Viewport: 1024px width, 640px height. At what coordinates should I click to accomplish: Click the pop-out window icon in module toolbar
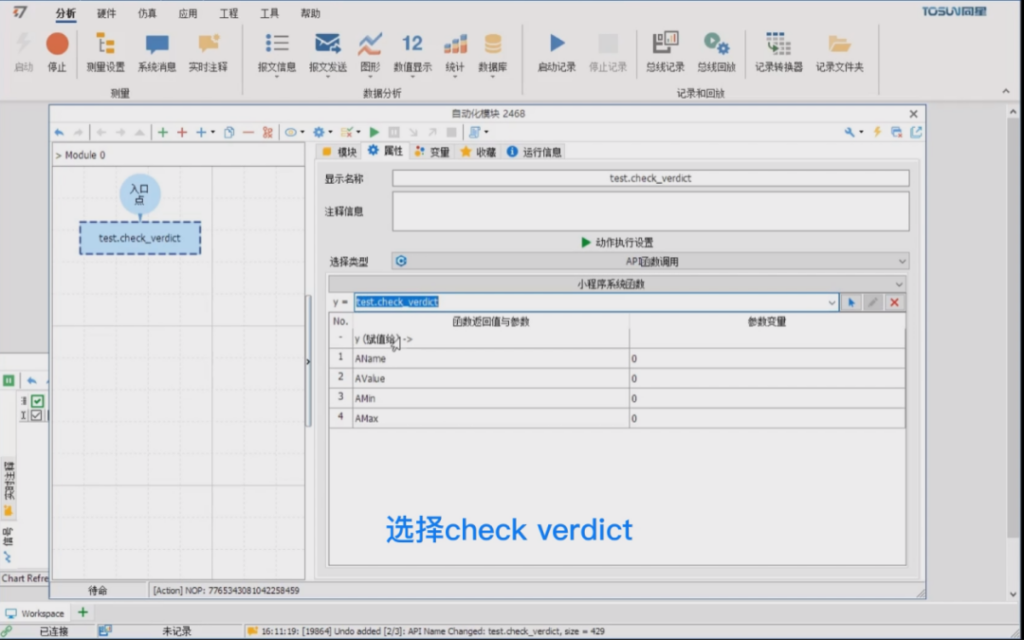coord(916,133)
